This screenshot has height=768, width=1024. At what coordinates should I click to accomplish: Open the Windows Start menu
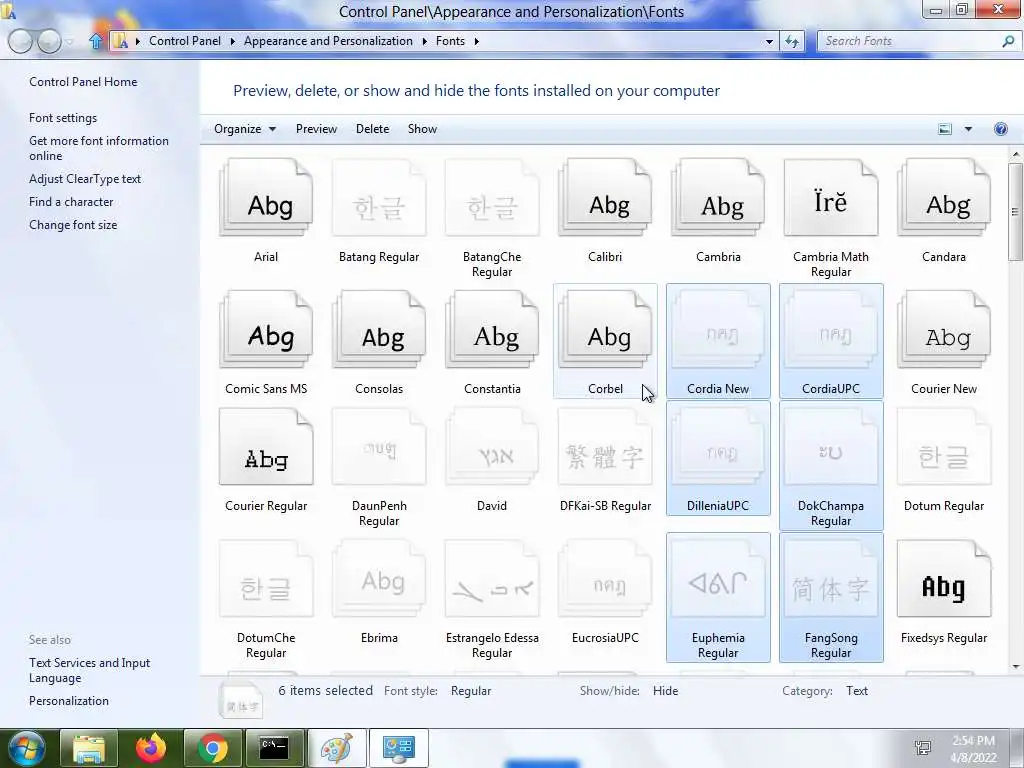coord(26,748)
